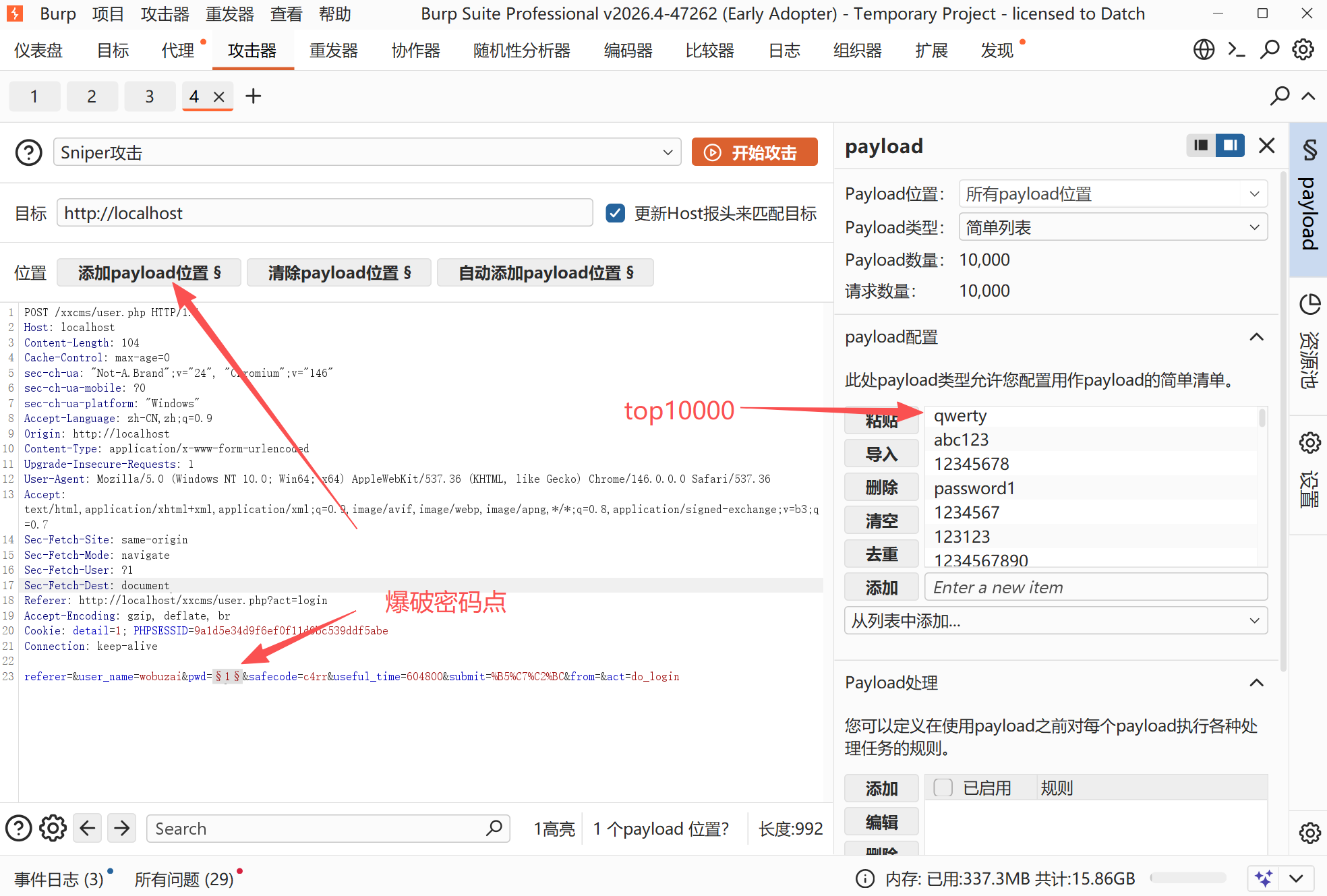Screen dimensions: 1327x896
Task: Focus the 目标 http://localhost field
Action: pyautogui.click(x=325, y=213)
